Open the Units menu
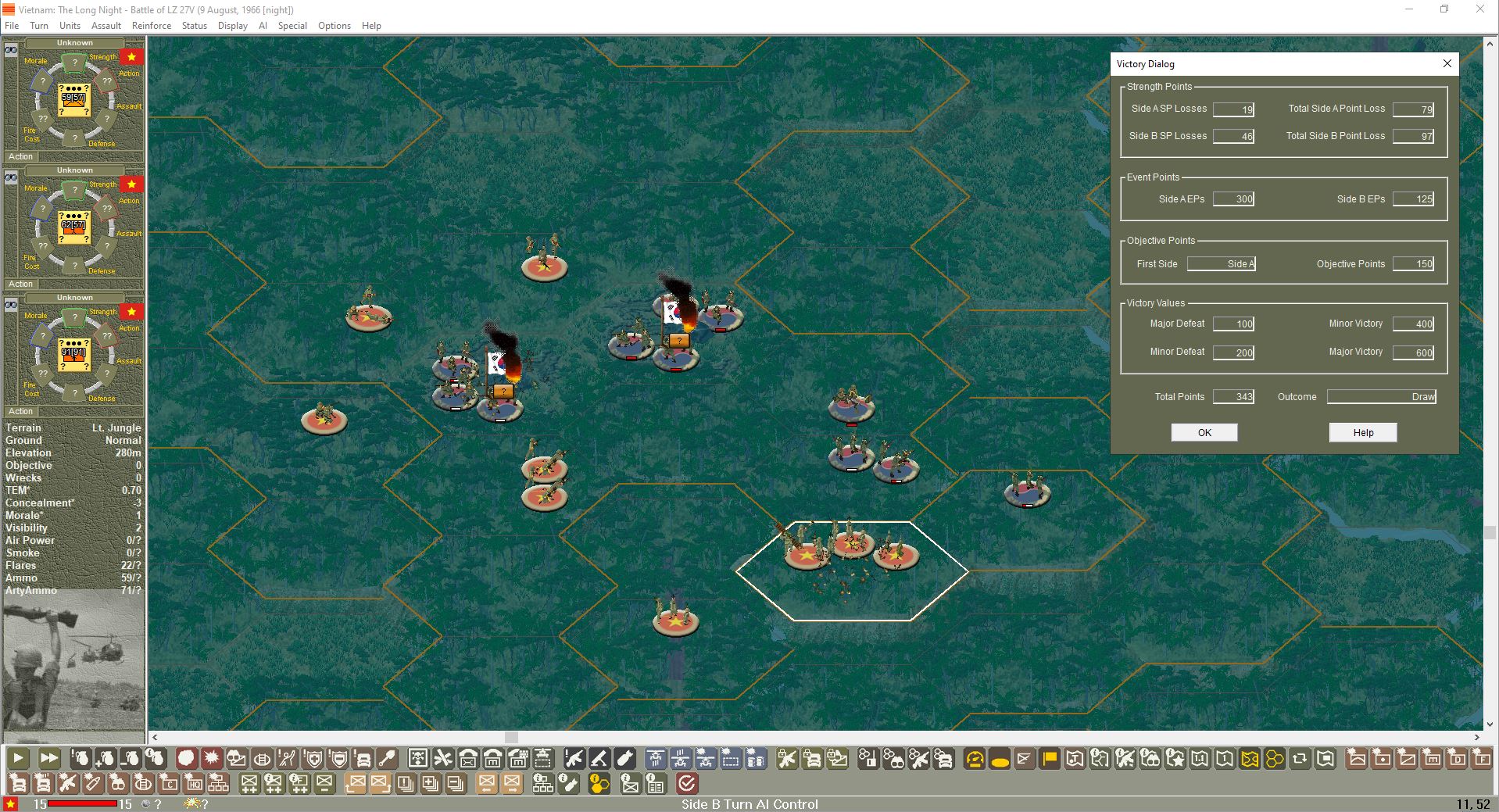 point(70,26)
